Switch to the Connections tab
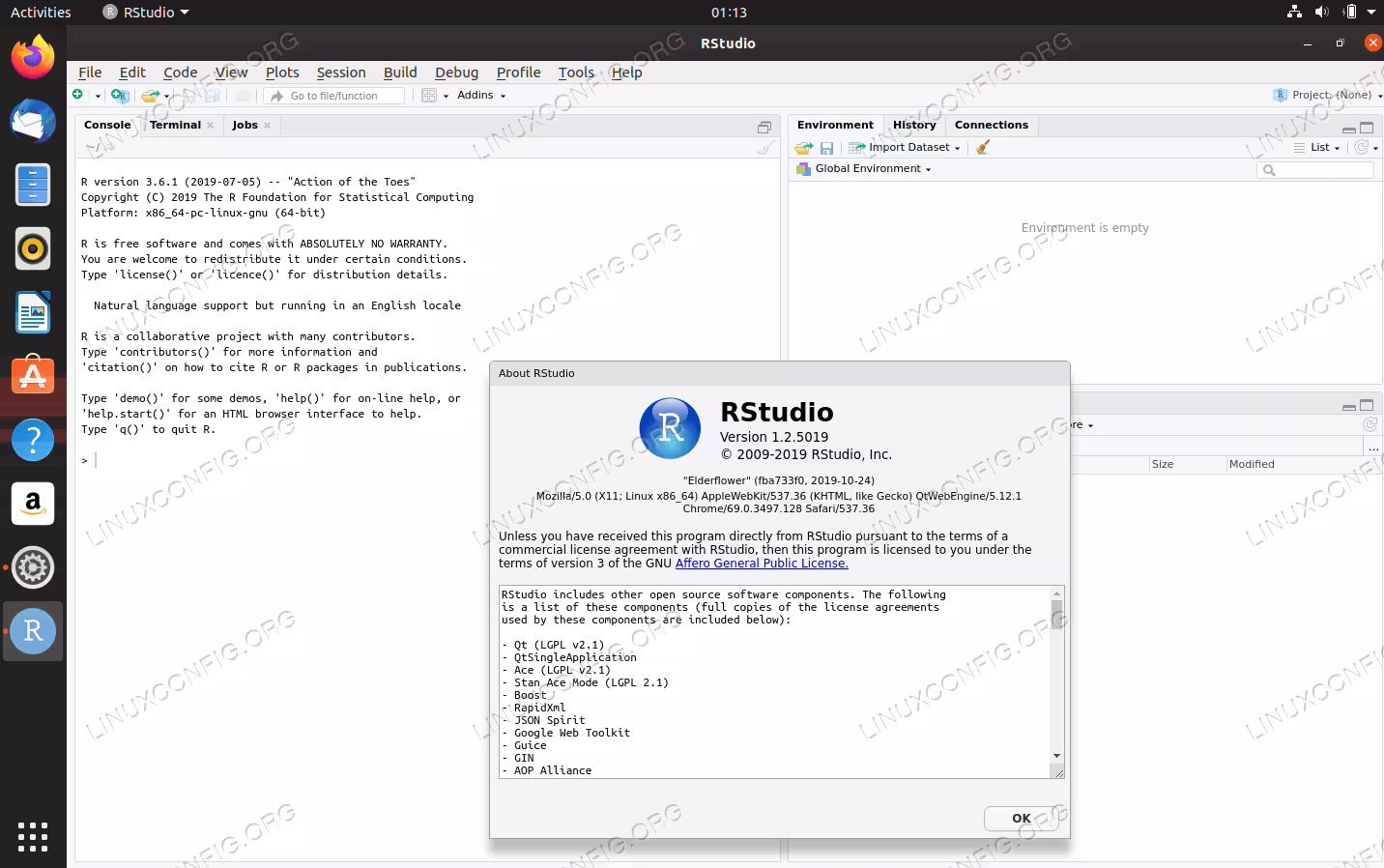Viewport: 1384px width, 868px height. (991, 125)
